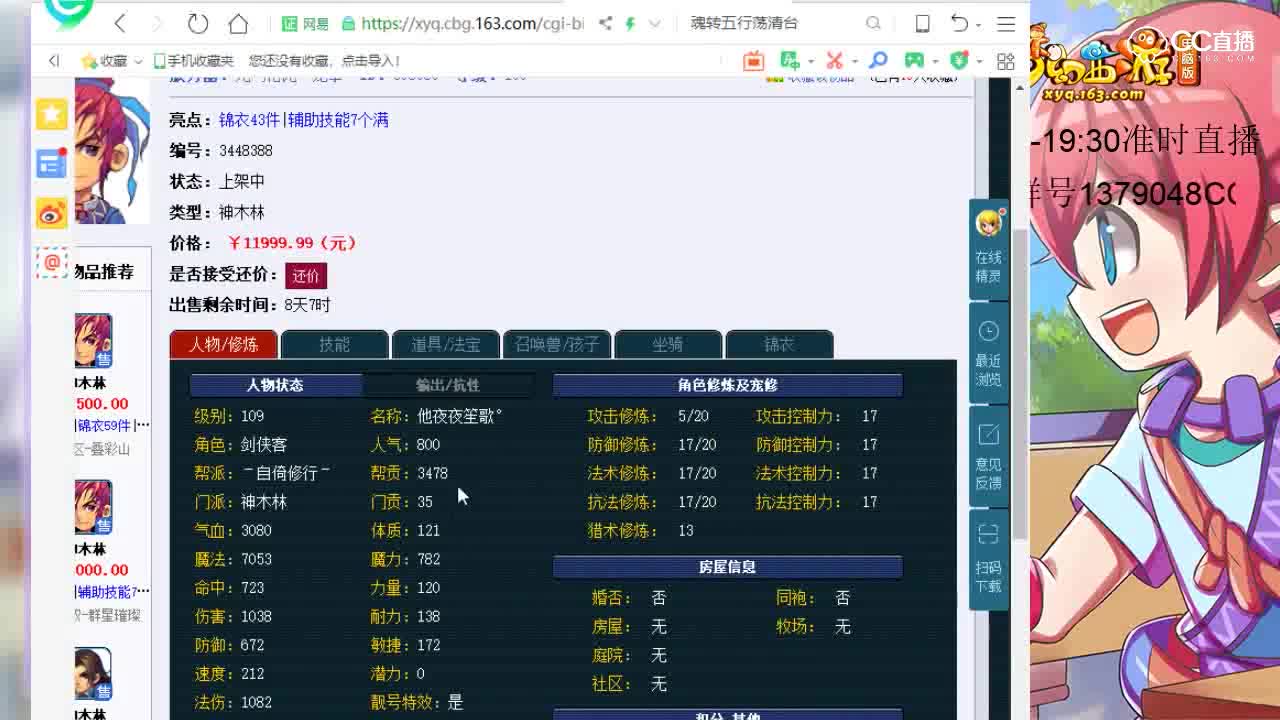
Task: Select the 人物/修炼 tab
Action: click(x=223, y=344)
